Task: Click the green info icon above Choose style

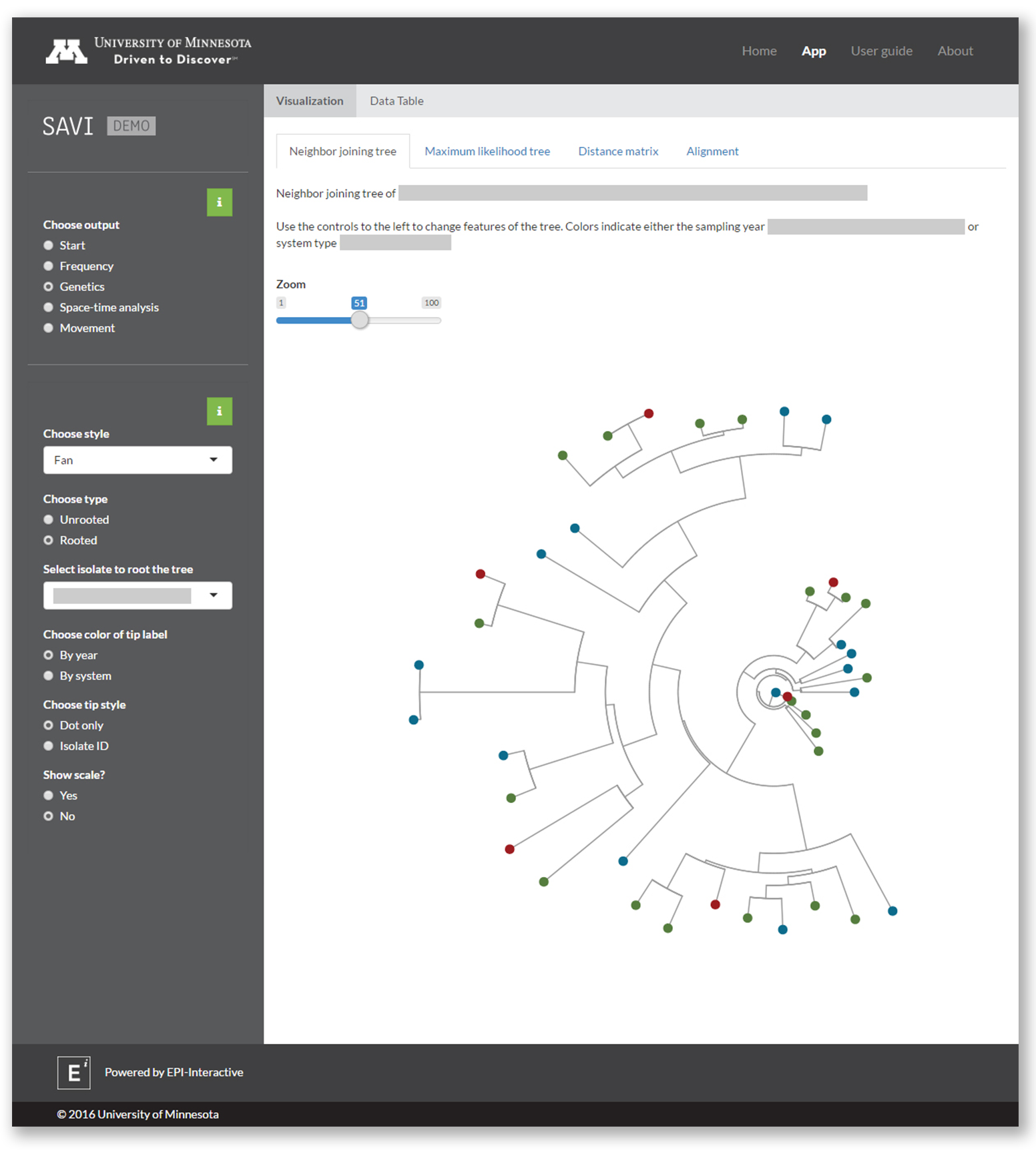Action: (220, 411)
